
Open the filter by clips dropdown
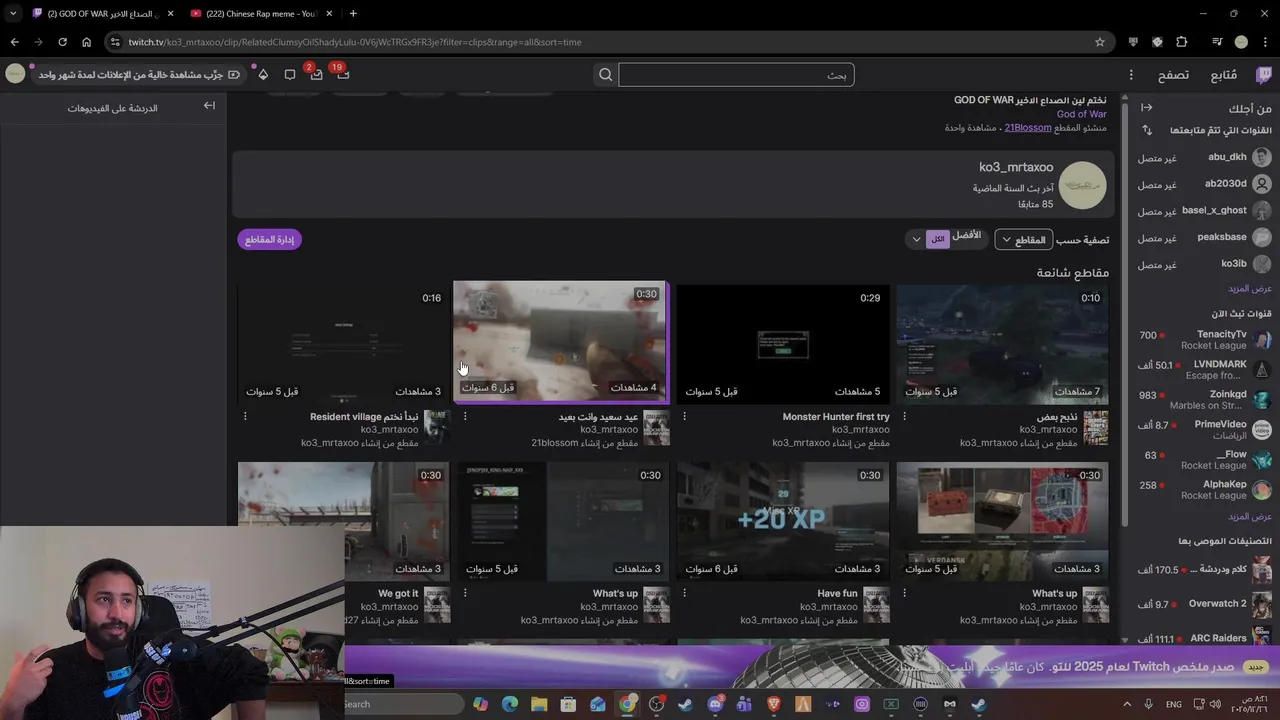click(1024, 240)
